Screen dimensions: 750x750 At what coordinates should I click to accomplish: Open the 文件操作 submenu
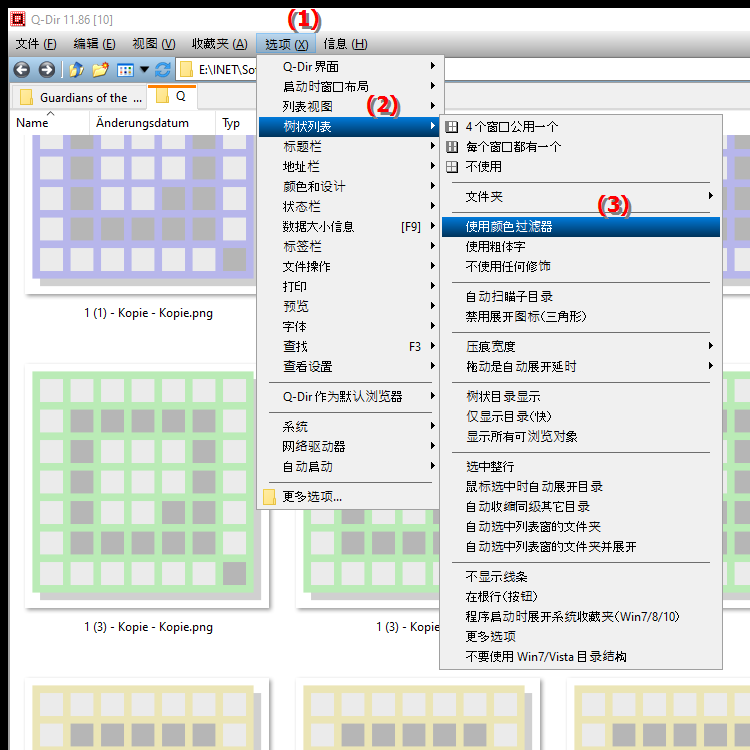(349, 266)
